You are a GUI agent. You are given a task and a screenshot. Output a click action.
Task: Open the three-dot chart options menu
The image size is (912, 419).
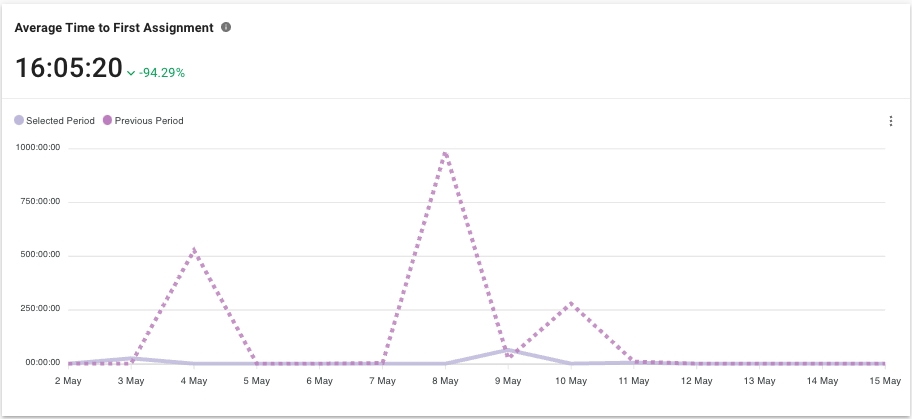tap(890, 121)
